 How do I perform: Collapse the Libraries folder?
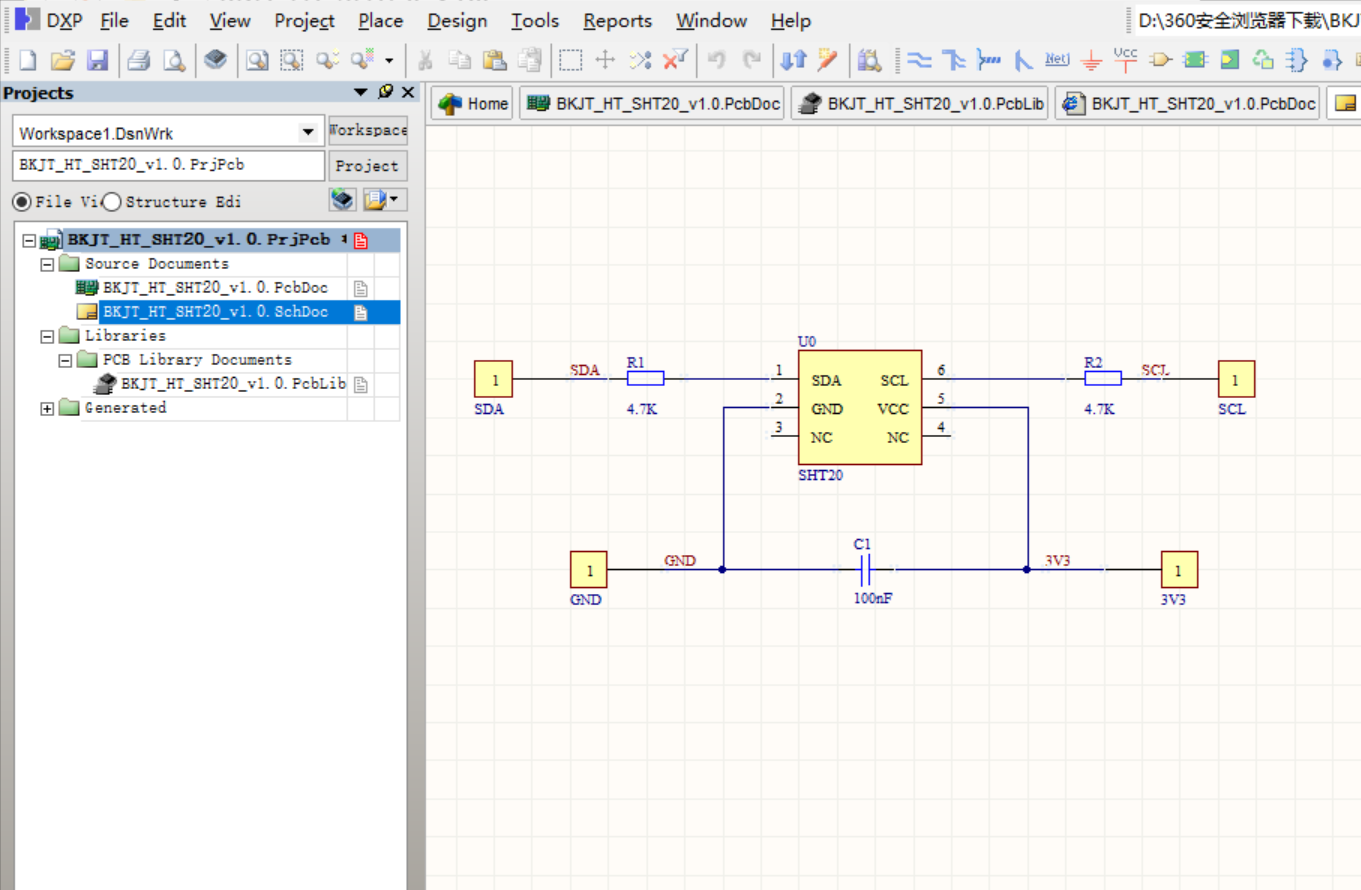[x=46, y=336]
